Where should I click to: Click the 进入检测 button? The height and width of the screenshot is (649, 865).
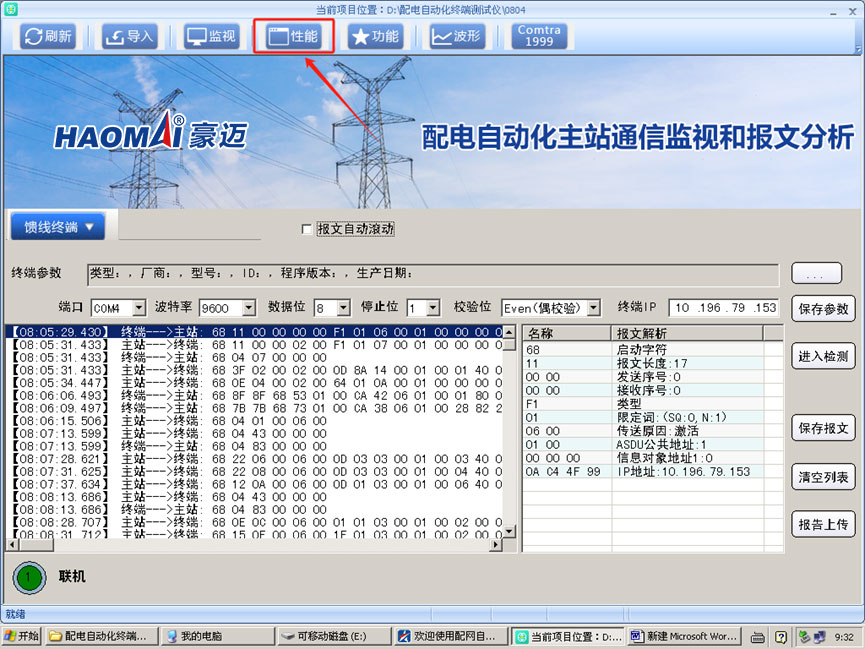pos(823,356)
